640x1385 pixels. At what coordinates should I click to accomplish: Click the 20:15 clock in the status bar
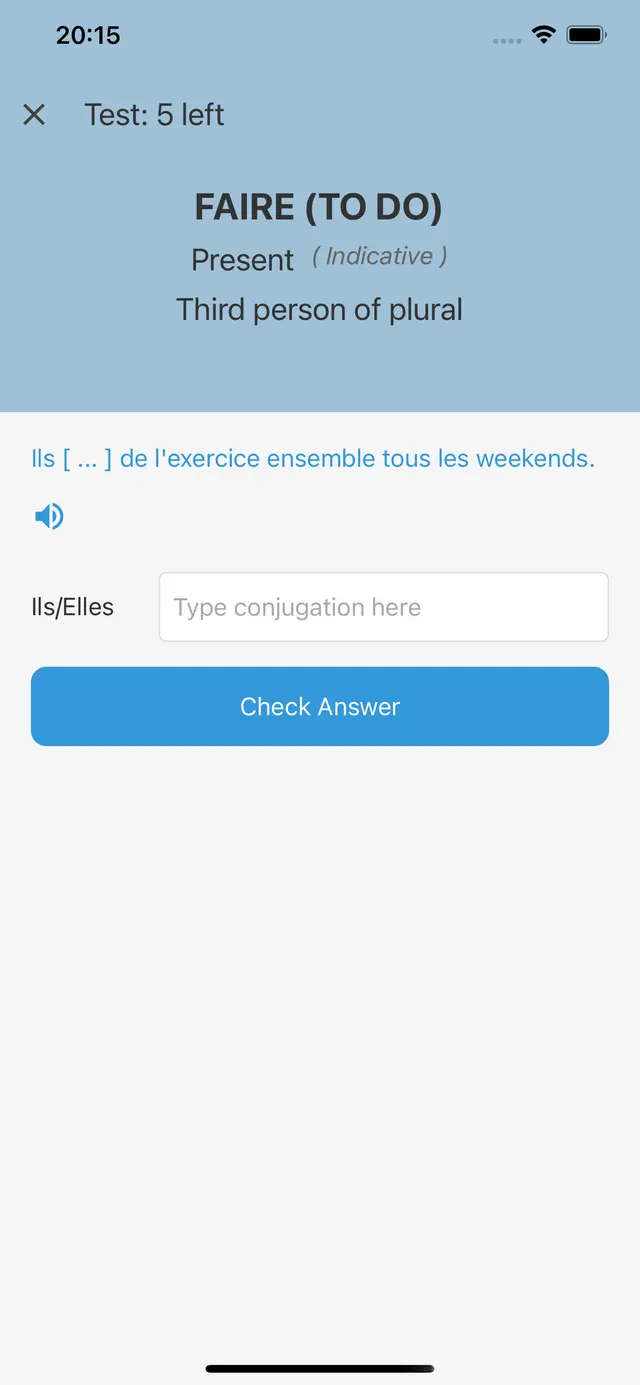coord(88,35)
